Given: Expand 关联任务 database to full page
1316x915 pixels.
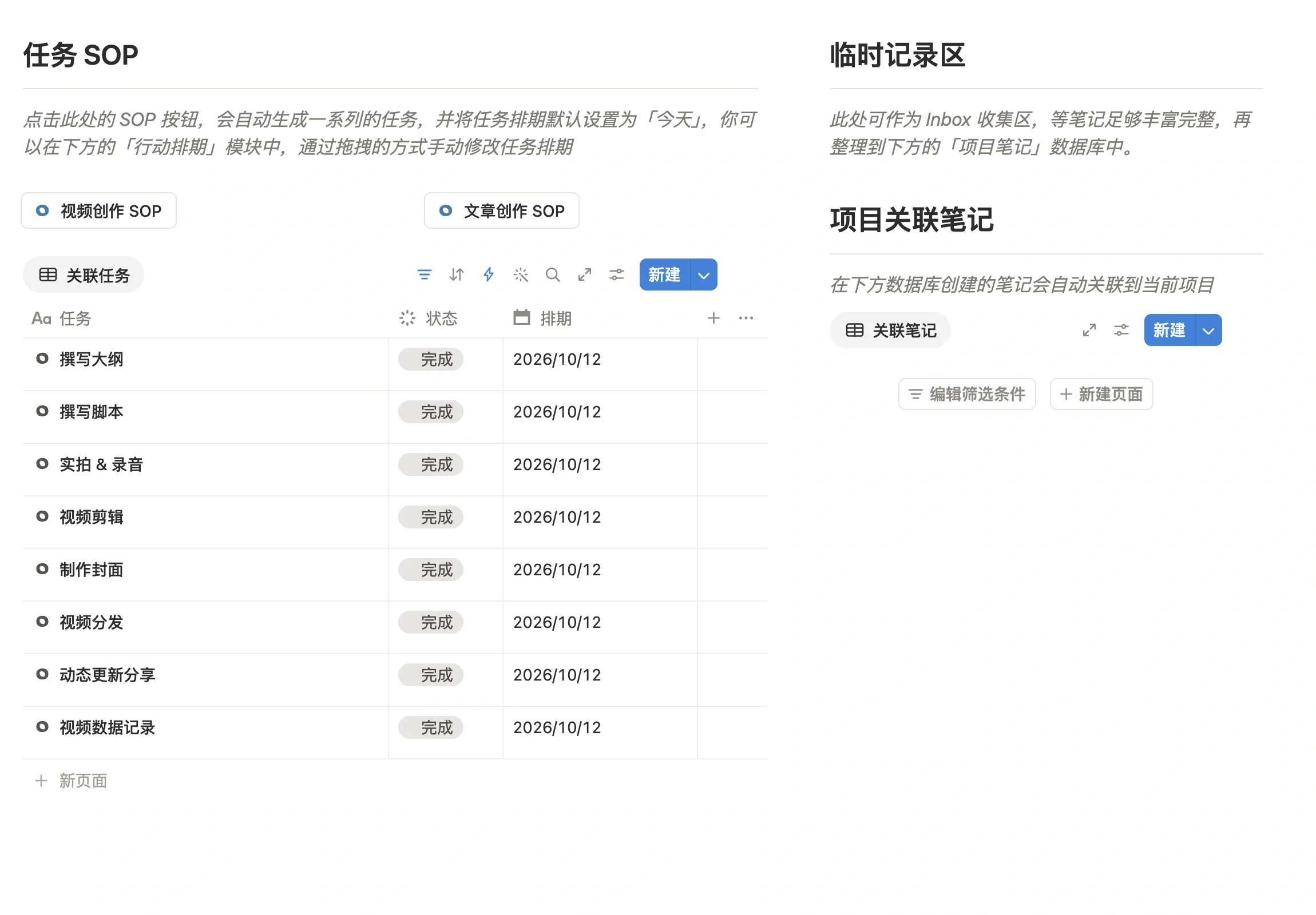Looking at the screenshot, I should (585, 275).
